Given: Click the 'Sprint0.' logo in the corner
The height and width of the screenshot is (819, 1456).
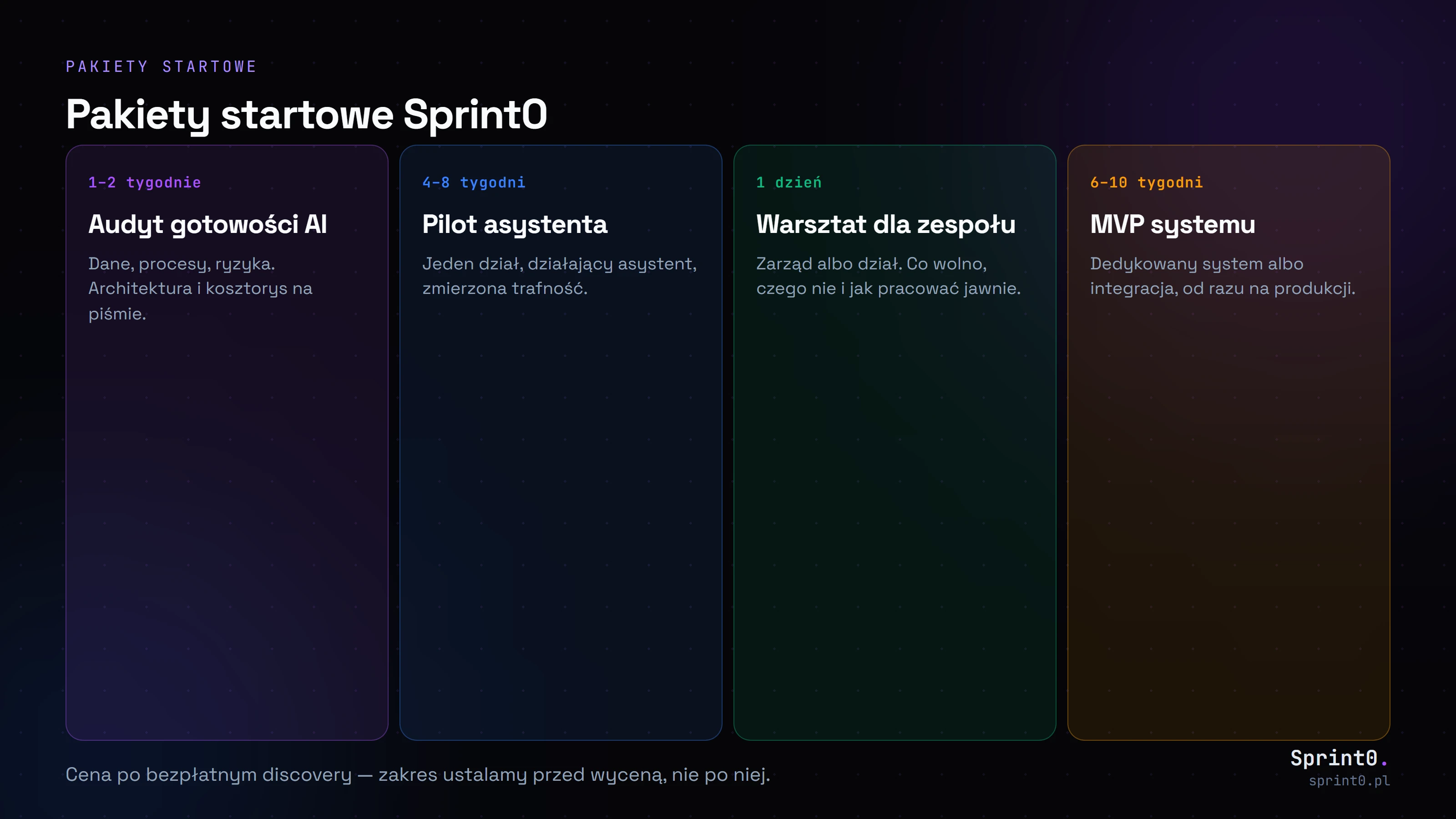Looking at the screenshot, I should [1339, 758].
